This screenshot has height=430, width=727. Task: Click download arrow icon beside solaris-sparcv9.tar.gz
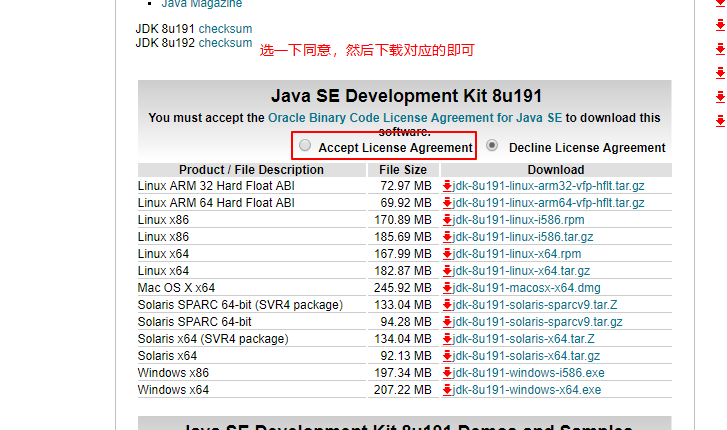click(447, 322)
